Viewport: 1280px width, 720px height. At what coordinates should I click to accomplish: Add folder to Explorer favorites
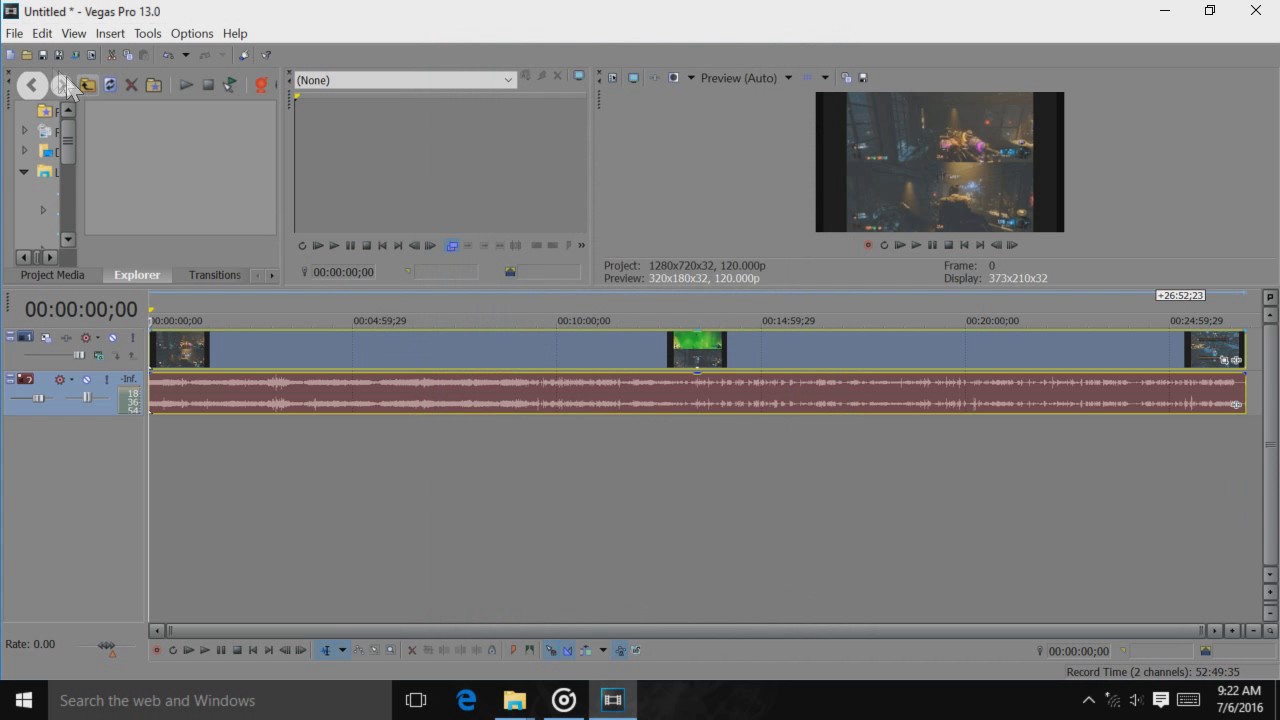[x=154, y=85]
